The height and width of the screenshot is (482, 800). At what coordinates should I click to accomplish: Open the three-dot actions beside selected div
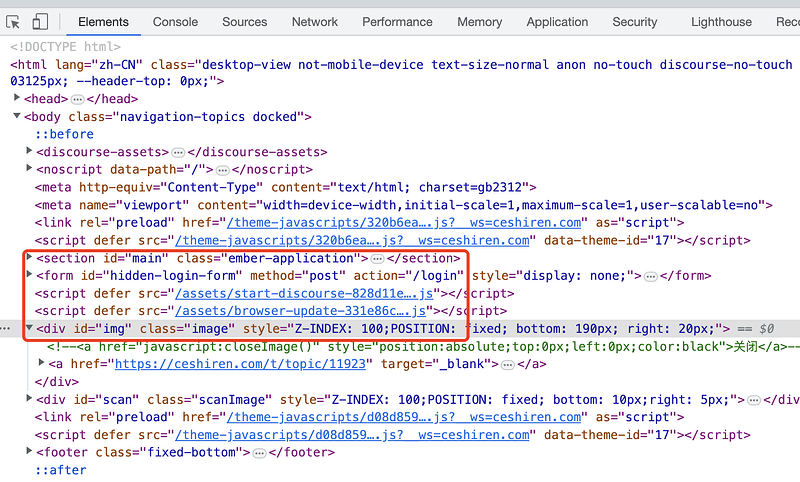pyautogui.click(x=6, y=329)
